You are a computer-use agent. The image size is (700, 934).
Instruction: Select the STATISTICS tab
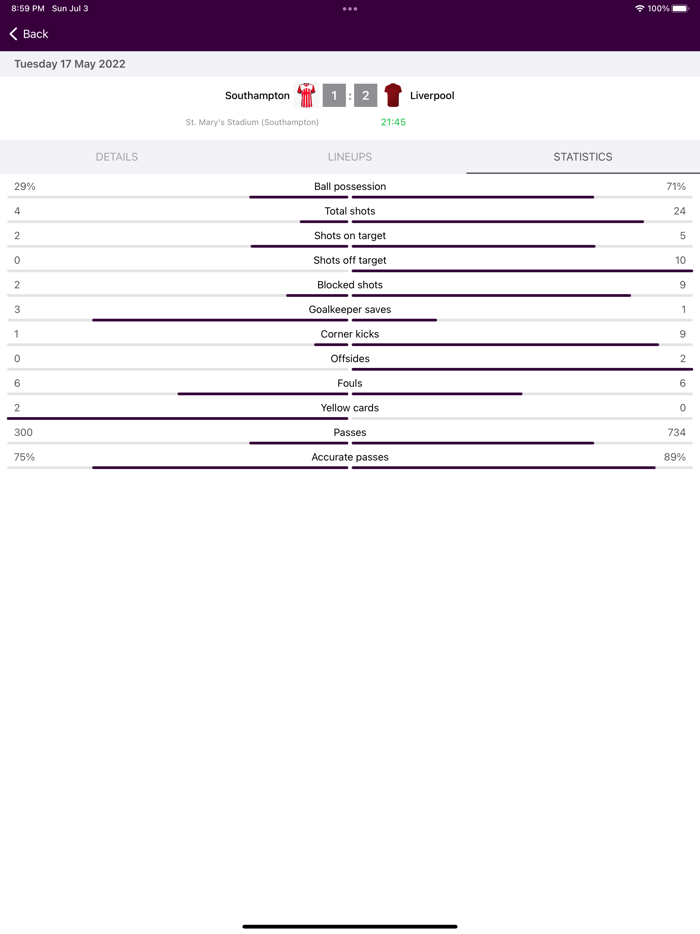coord(582,157)
